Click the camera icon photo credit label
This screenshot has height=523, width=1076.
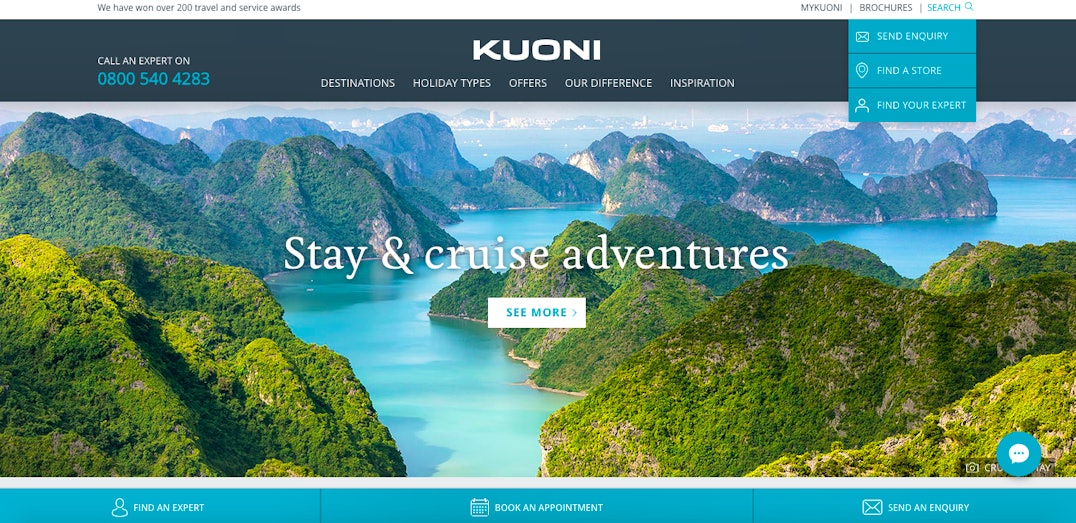(x=972, y=467)
